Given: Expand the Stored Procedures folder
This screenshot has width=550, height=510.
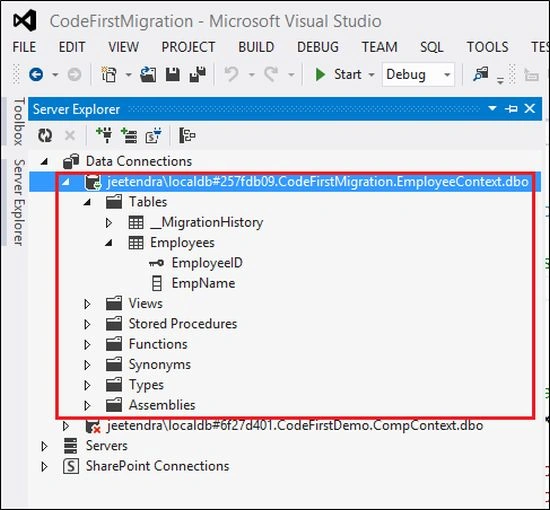Looking at the screenshot, I should pyautogui.click(x=87, y=324).
